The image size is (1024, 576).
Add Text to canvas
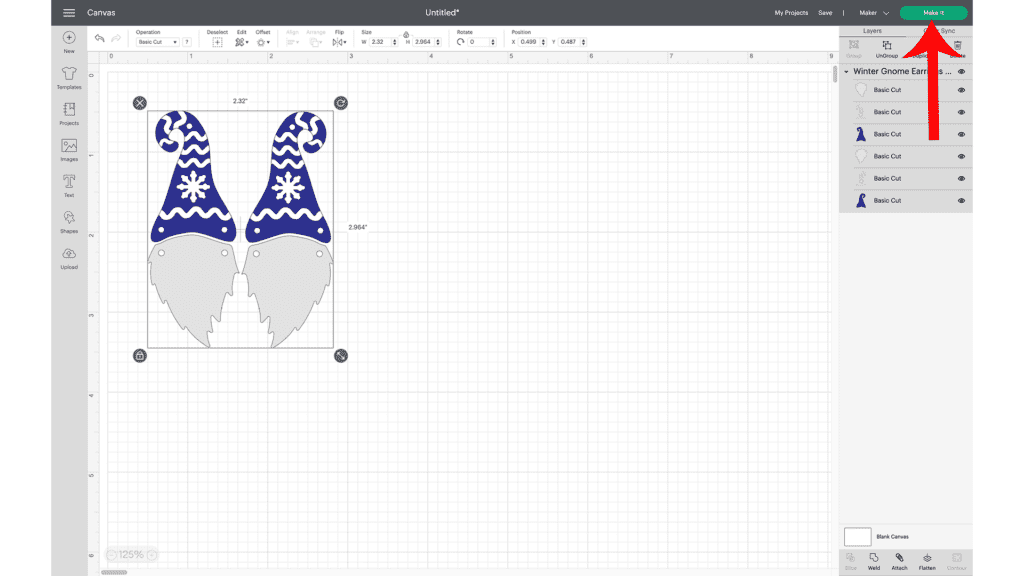point(69,185)
